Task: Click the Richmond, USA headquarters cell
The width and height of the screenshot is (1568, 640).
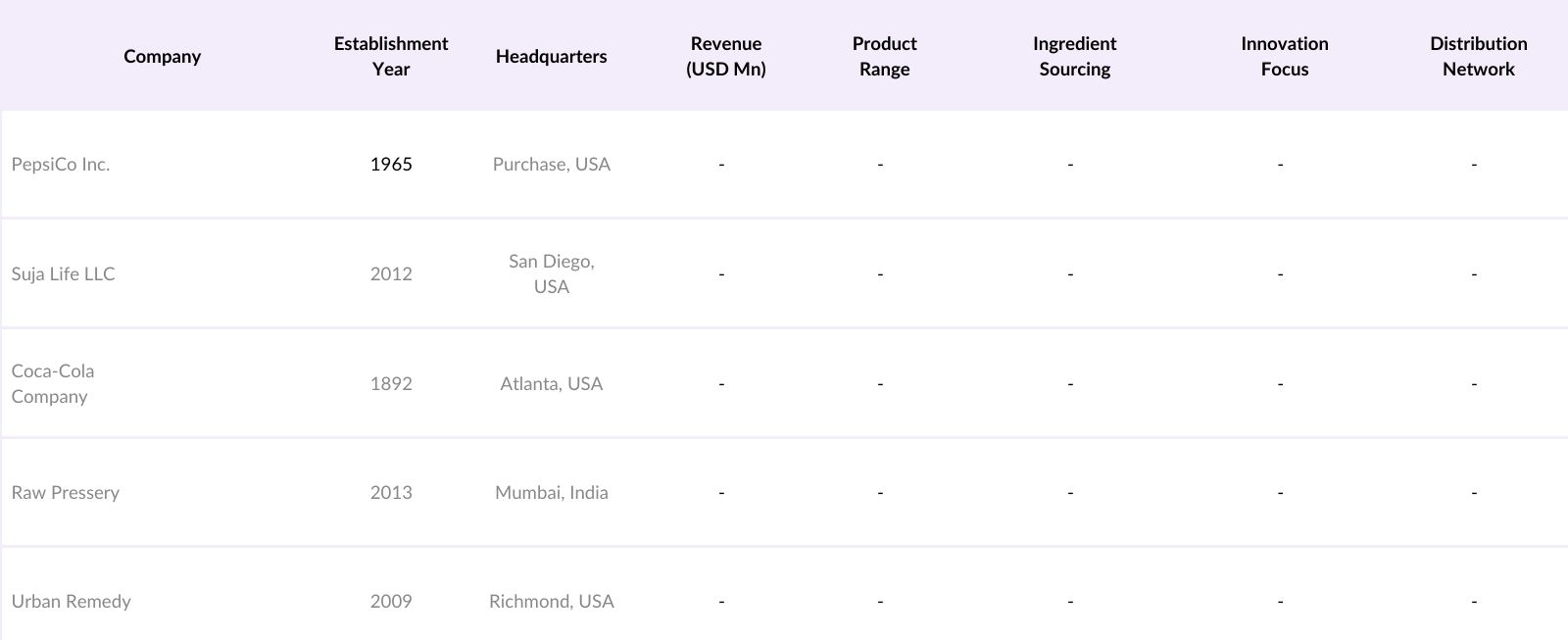Action: (551, 601)
